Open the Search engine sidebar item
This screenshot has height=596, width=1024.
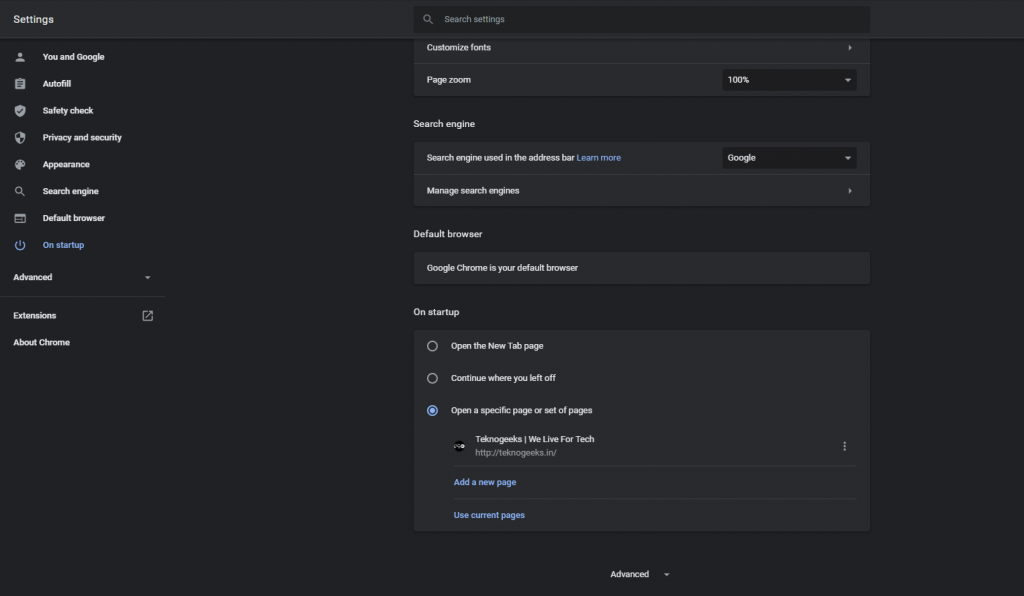click(71, 191)
